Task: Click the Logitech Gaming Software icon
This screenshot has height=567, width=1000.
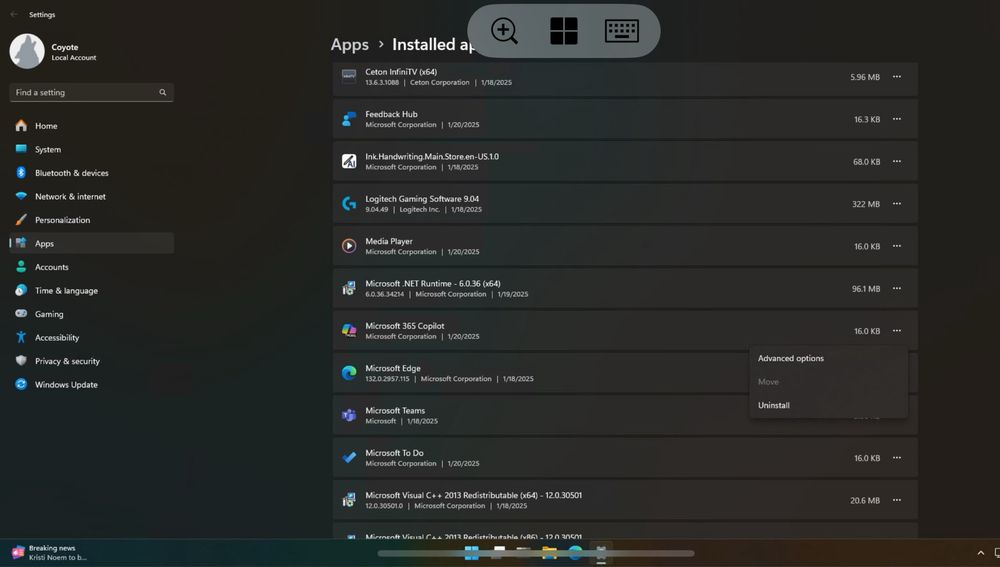Action: (x=349, y=203)
